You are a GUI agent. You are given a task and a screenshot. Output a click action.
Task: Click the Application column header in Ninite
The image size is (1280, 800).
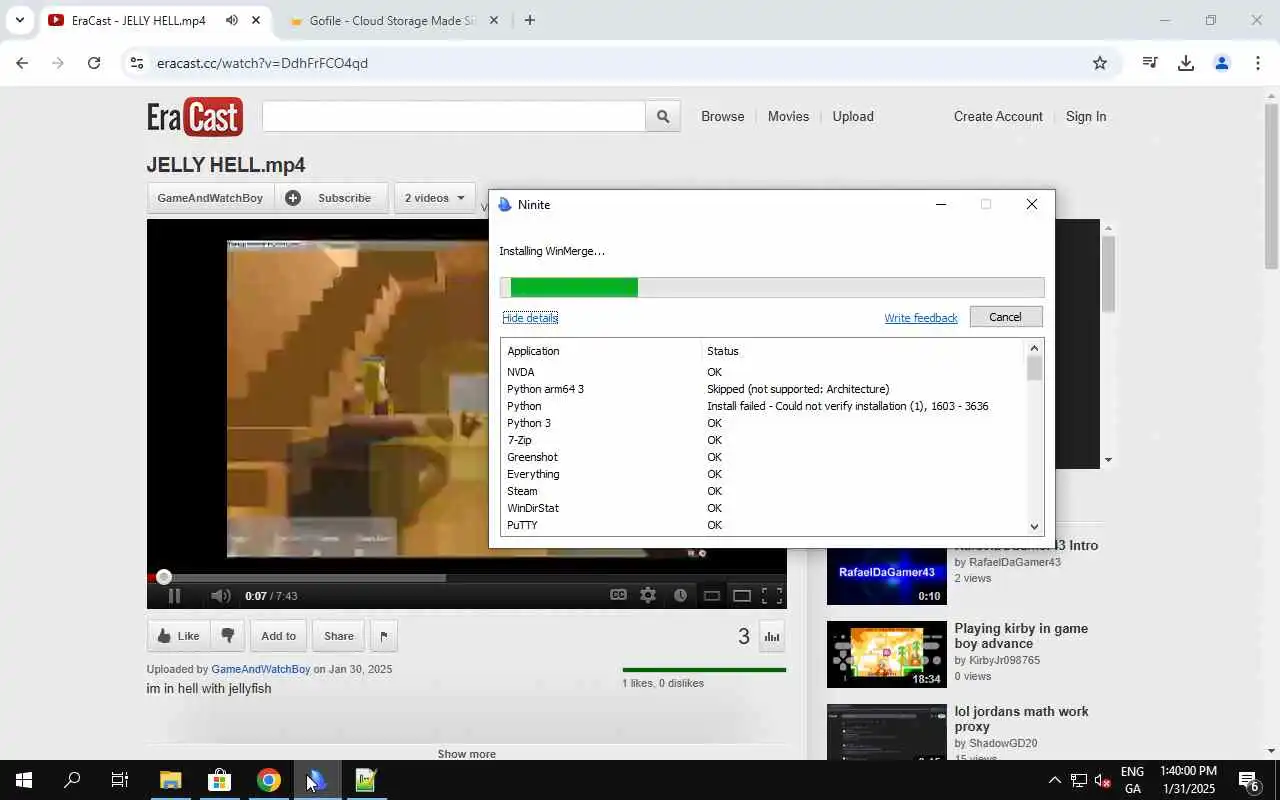tap(602, 351)
